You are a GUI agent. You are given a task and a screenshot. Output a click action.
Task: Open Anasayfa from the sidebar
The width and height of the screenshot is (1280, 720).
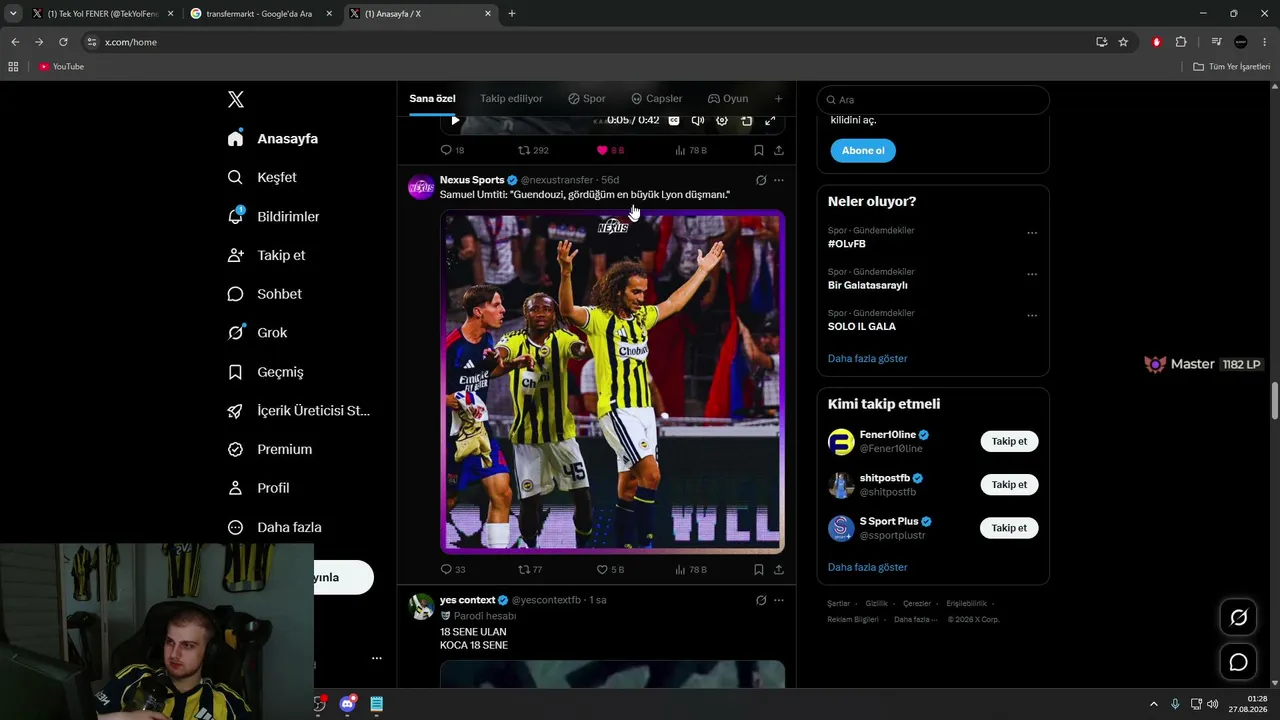tap(273, 139)
